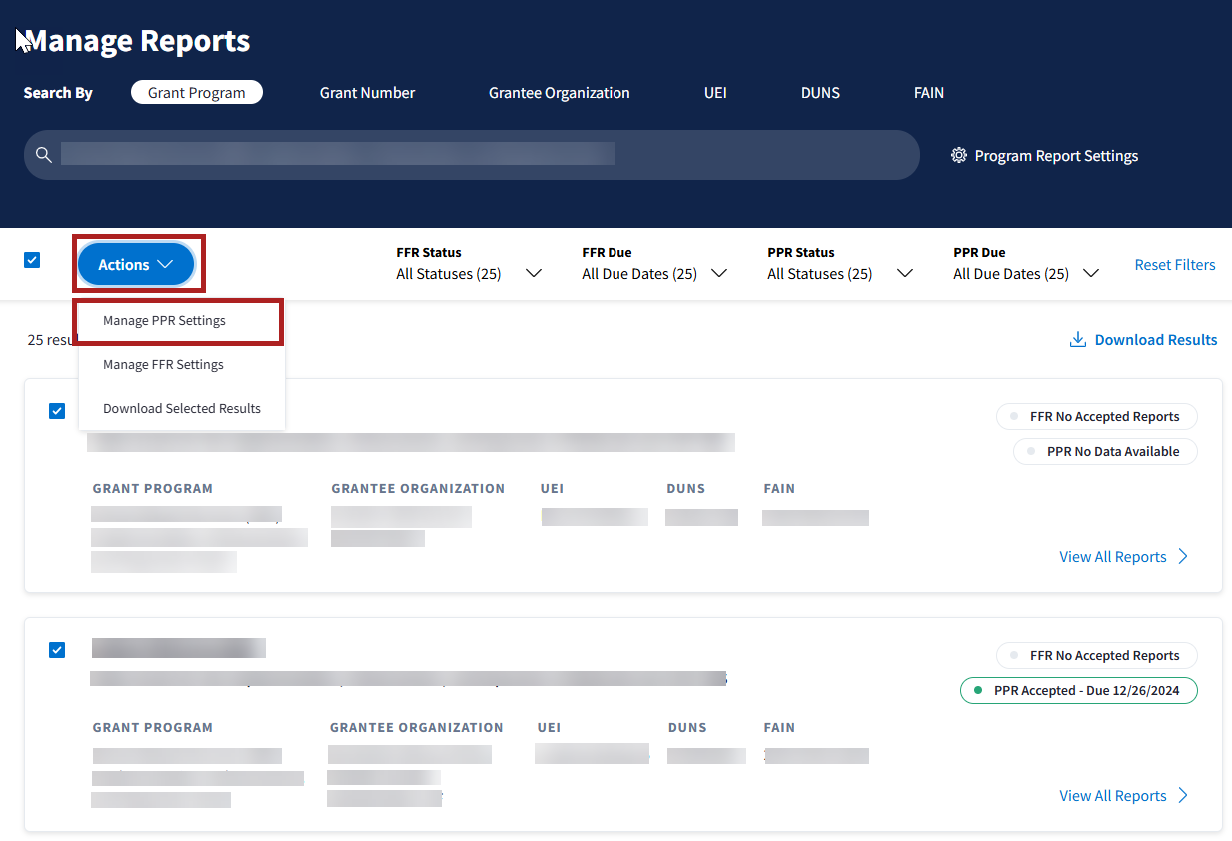Click chevron arrow beside first View All Reports
The width and height of the screenshot is (1232, 841).
click(x=1183, y=557)
